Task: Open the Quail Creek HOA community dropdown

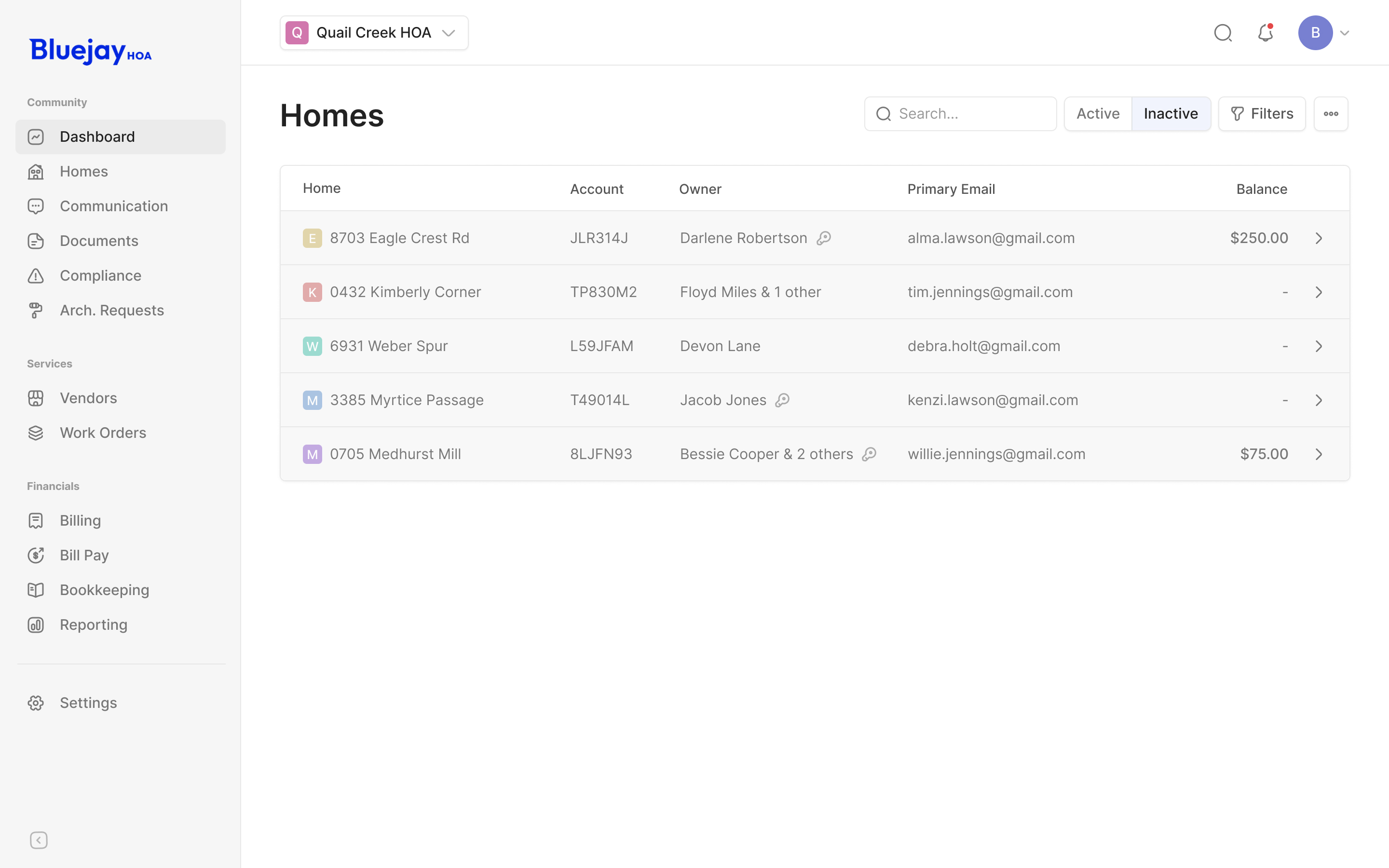Action: pyautogui.click(x=374, y=33)
